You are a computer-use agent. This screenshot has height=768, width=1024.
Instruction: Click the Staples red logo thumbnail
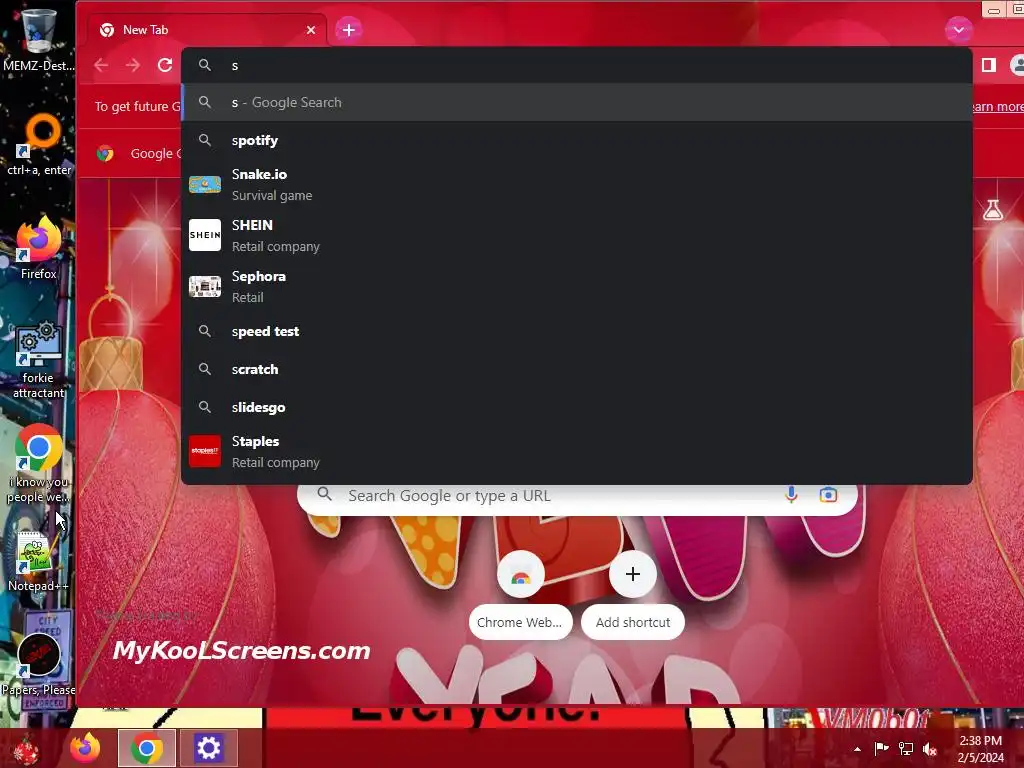coord(205,451)
